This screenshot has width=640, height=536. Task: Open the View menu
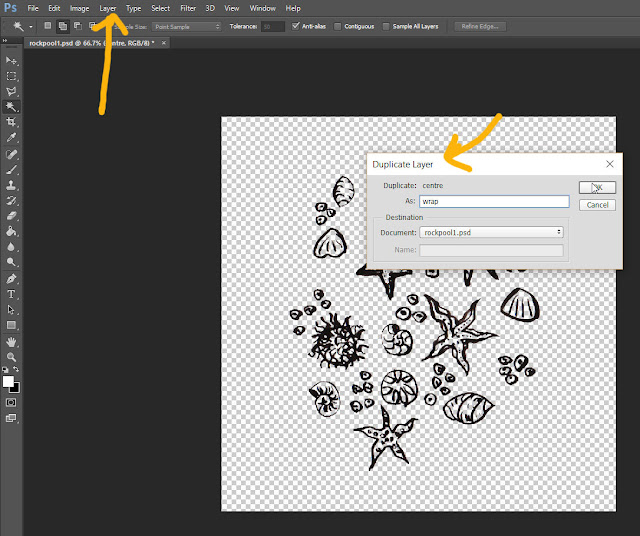pyautogui.click(x=232, y=8)
